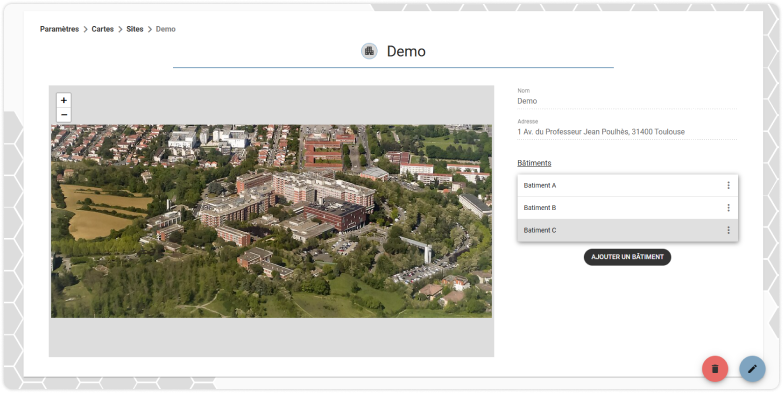The width and height of the screenshot is (783, 393).
Task: Click the building icon beside Demo title
Action: click(x=369, y=51)
